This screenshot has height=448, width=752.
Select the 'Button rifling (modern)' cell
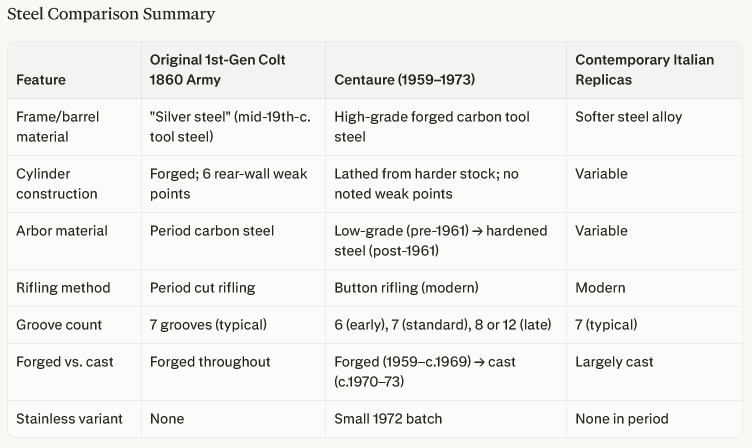point(406,288)
